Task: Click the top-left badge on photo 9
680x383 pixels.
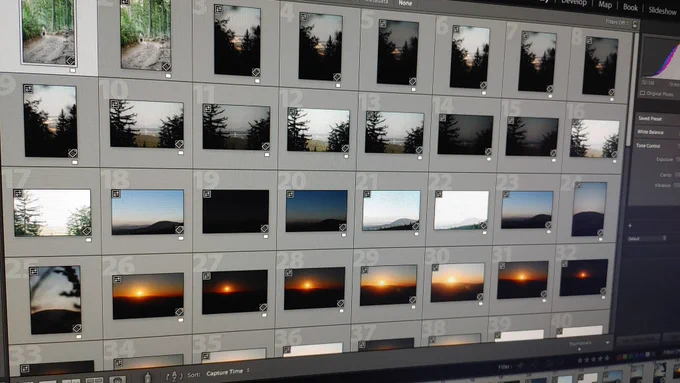Action: pyautogui.click(x=28, y=89)
